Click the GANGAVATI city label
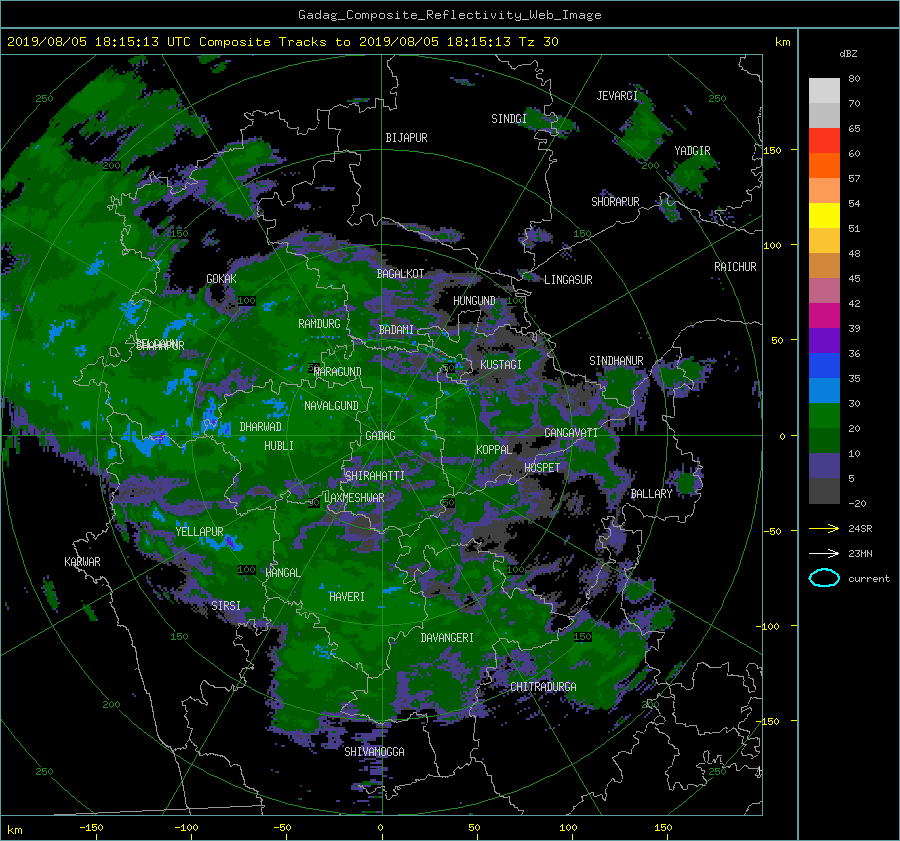The width and height of the screenshot is (900, 841). click(x=571, y=433)
